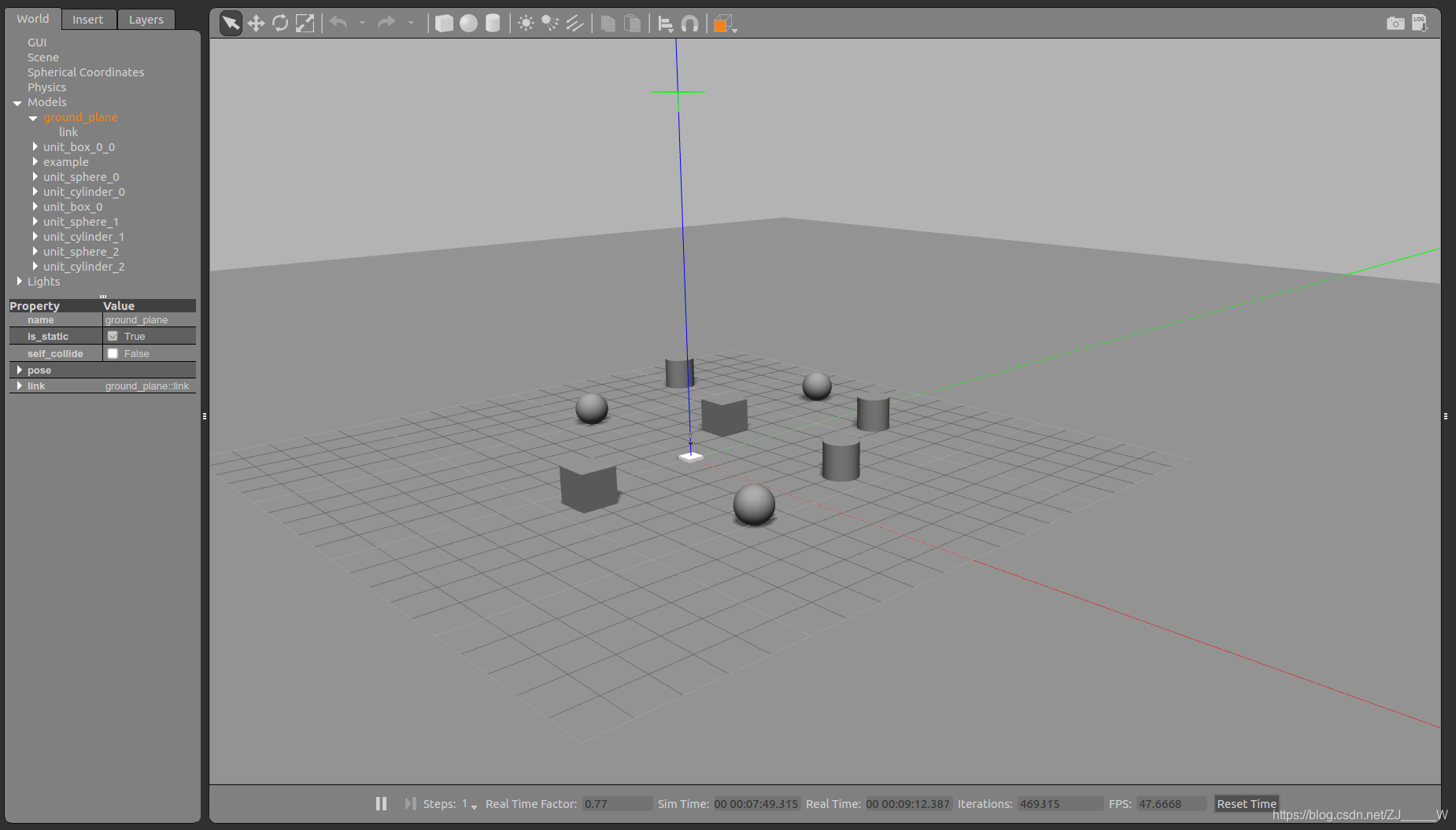Click the name value ground_plane field
Image resolution: width=1456 pixels, height=830 pixels.
tap(150, 320)
